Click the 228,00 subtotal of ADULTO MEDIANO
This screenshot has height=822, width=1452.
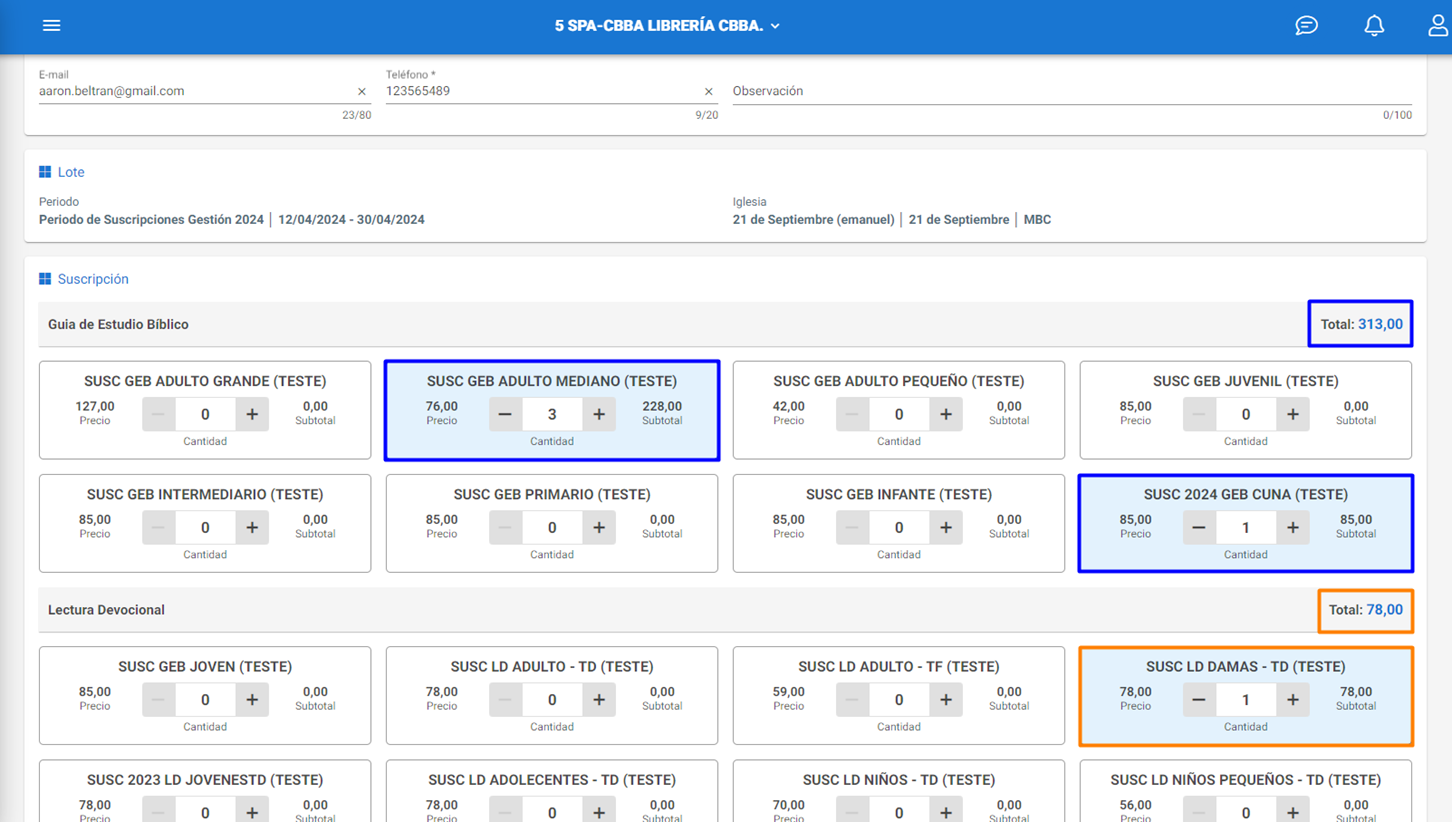tap(662, 406)
